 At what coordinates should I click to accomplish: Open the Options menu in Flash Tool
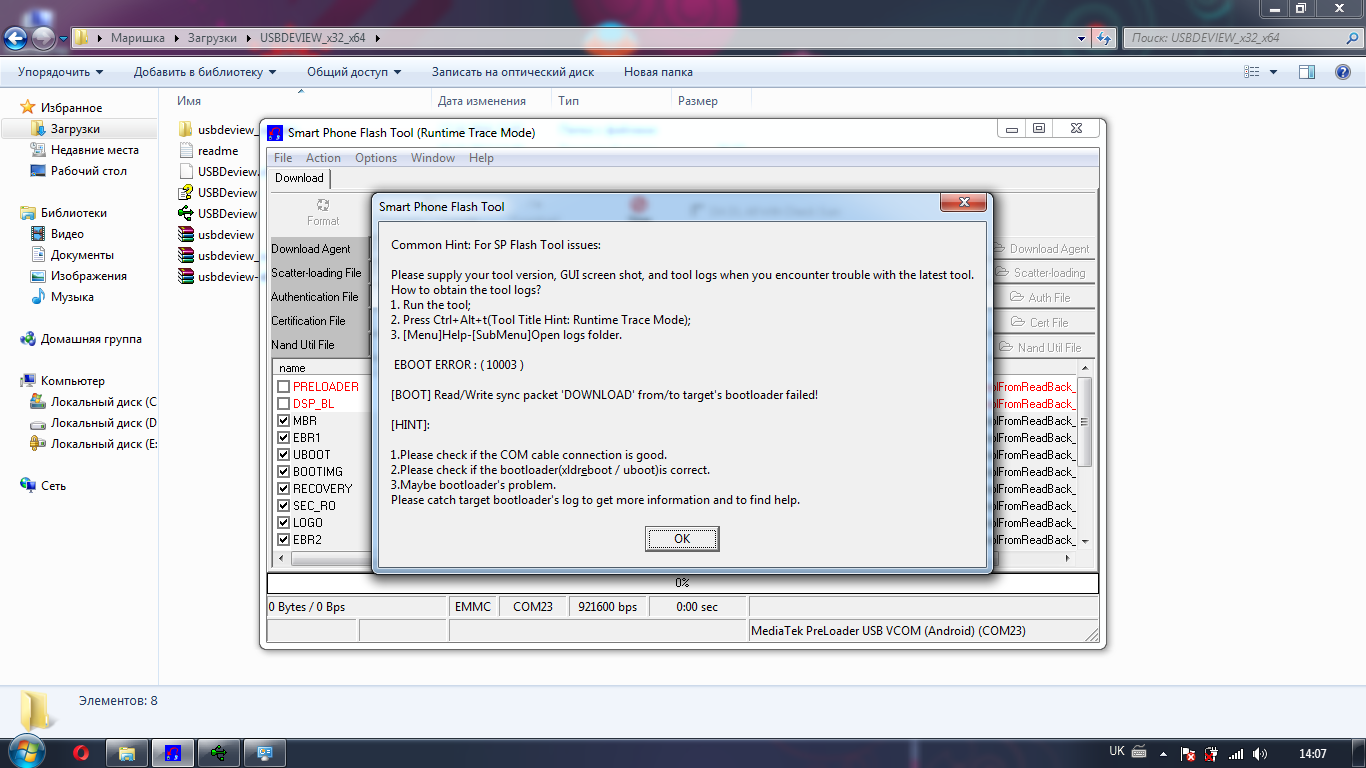376,158
